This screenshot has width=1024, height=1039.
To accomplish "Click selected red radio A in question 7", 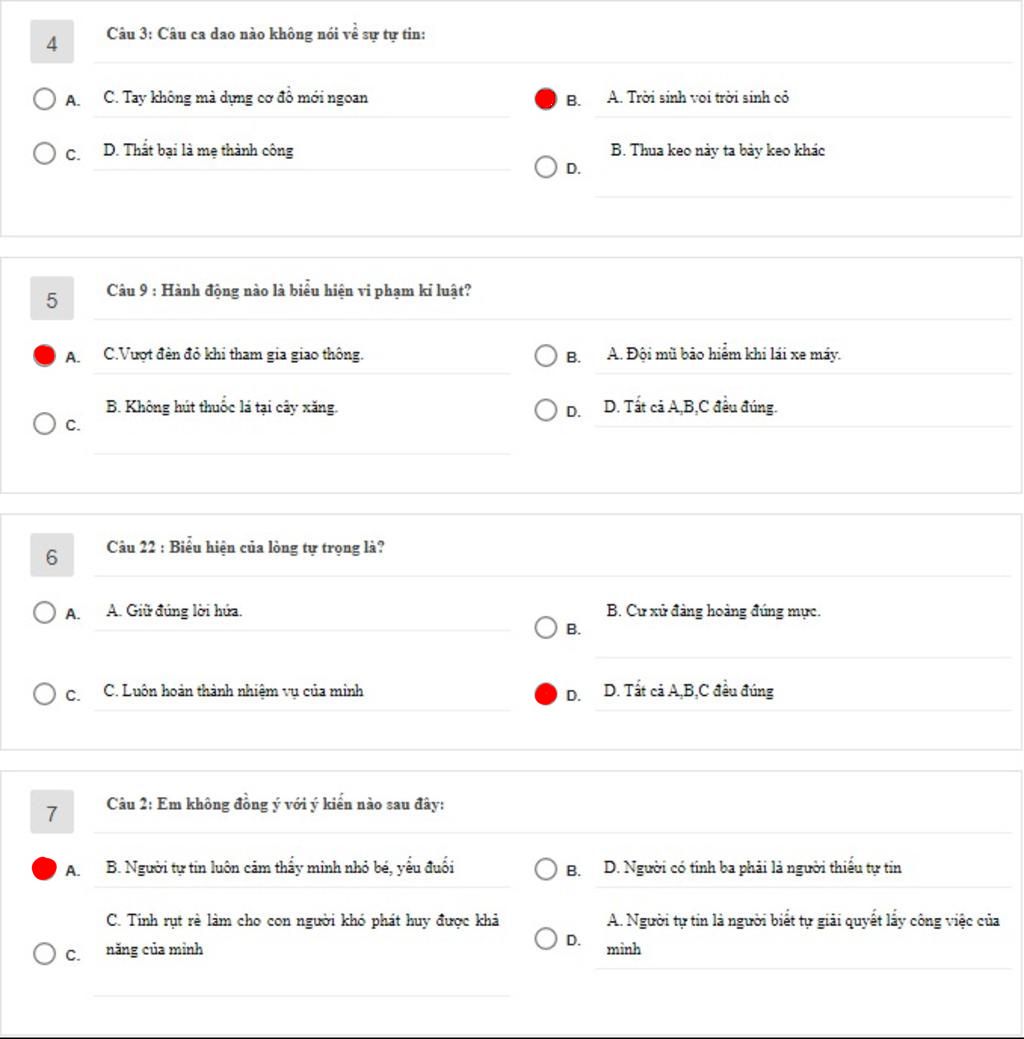I will tap(44, 869).
